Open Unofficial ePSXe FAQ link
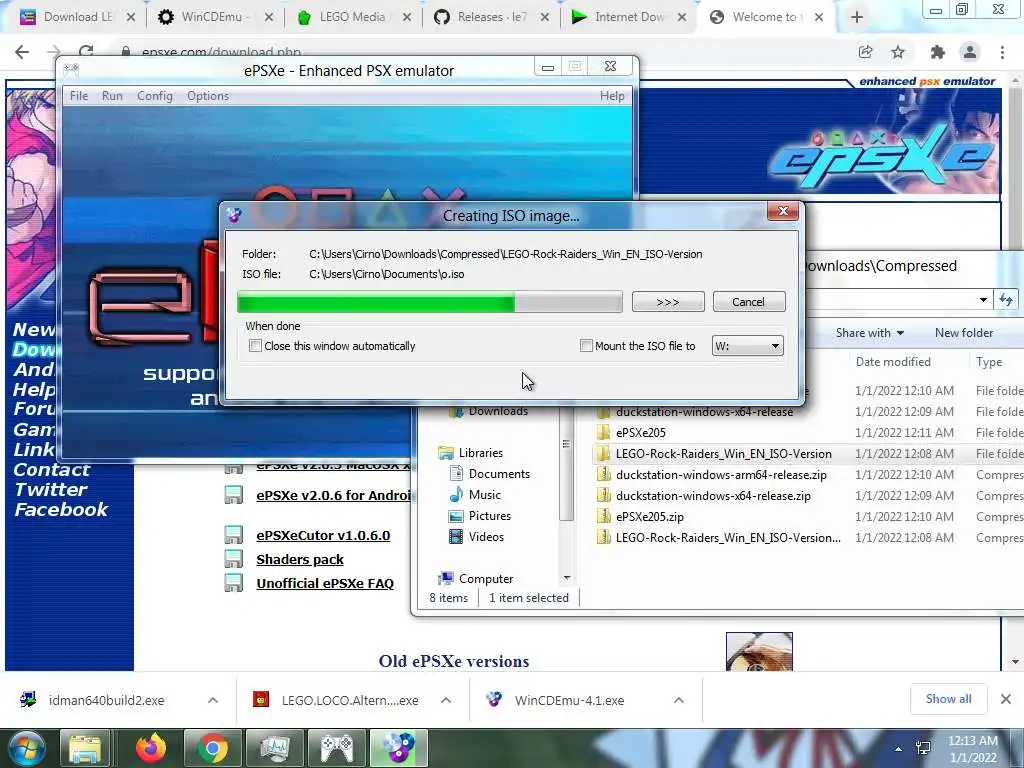1024x768 pixels. 325,584
